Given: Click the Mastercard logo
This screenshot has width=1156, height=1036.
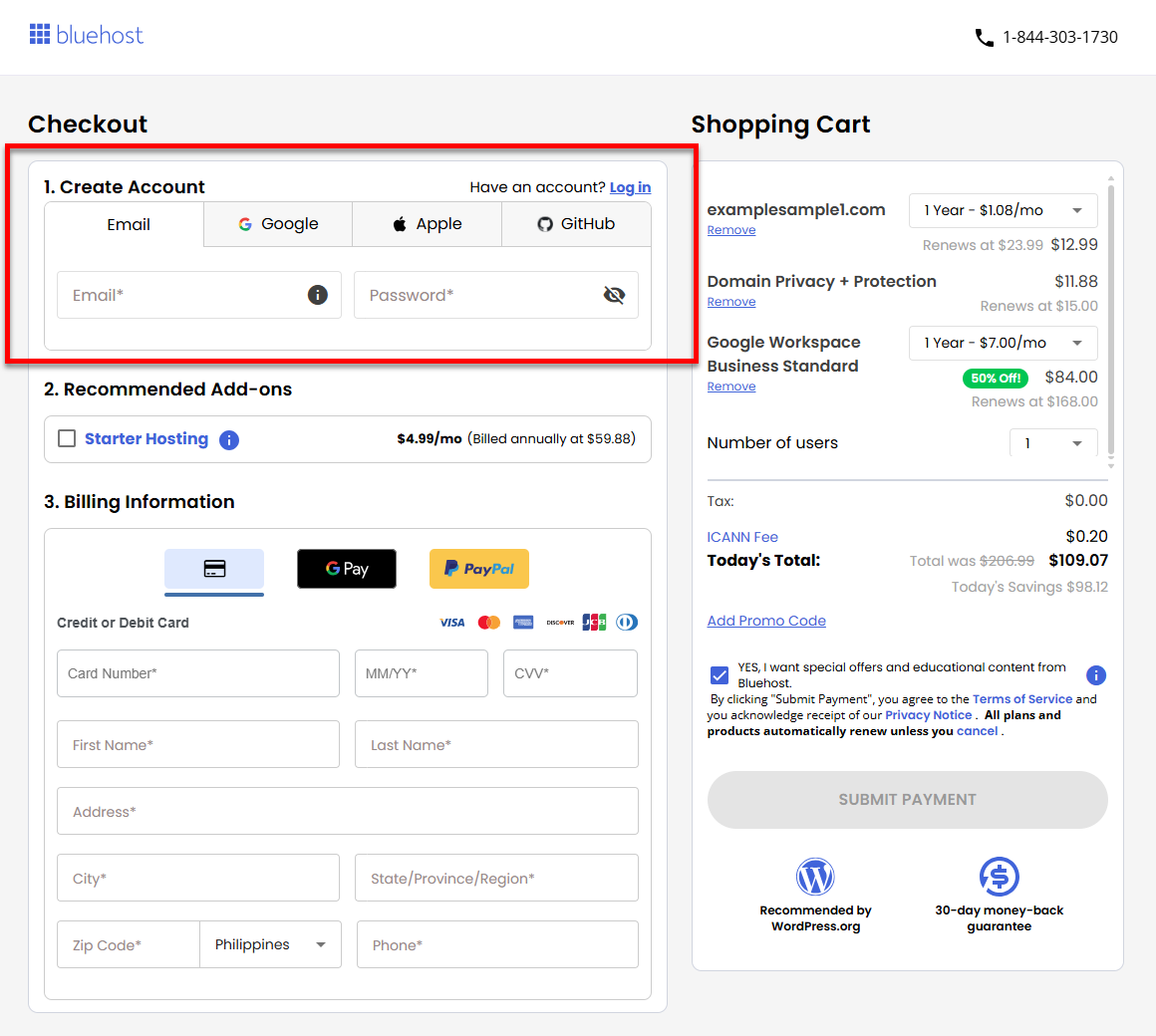Looking at the screenshot, I should click(x=488, y=623).
